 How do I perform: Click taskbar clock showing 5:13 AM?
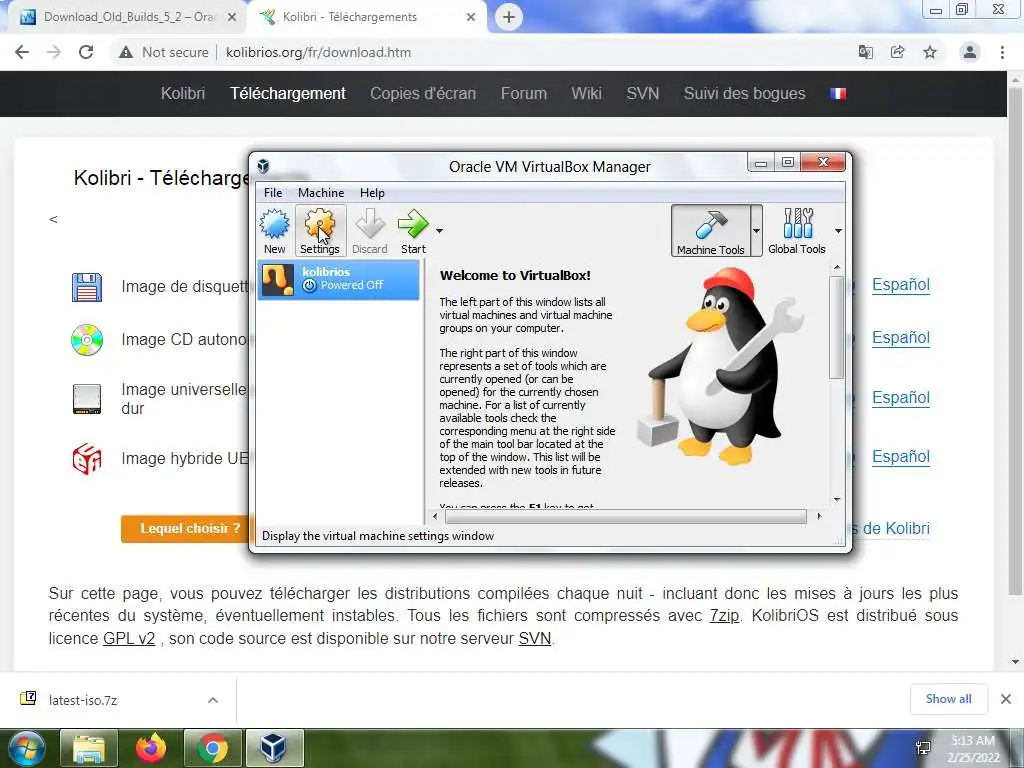point(973,748)
